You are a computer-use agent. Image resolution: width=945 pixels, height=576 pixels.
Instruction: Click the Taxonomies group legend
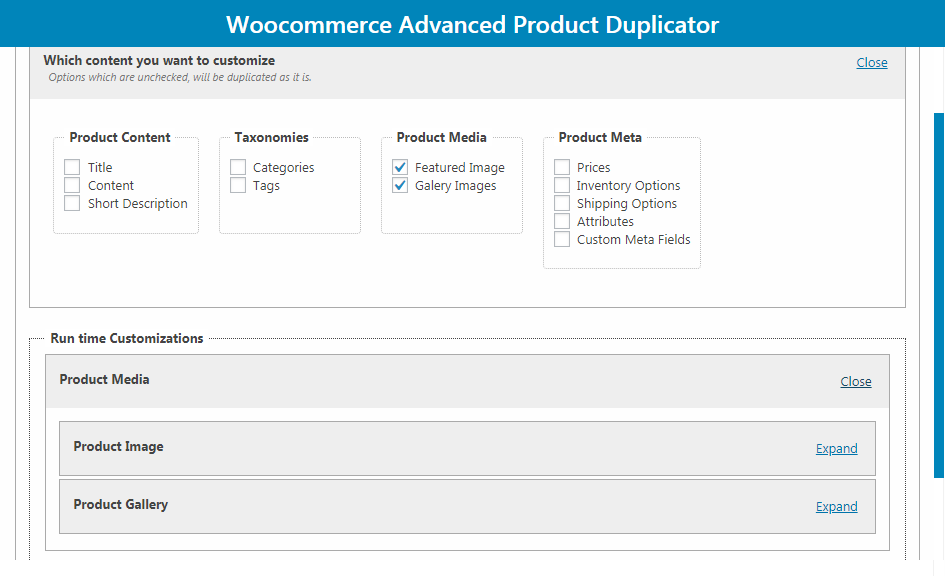(x=271, y=137)
